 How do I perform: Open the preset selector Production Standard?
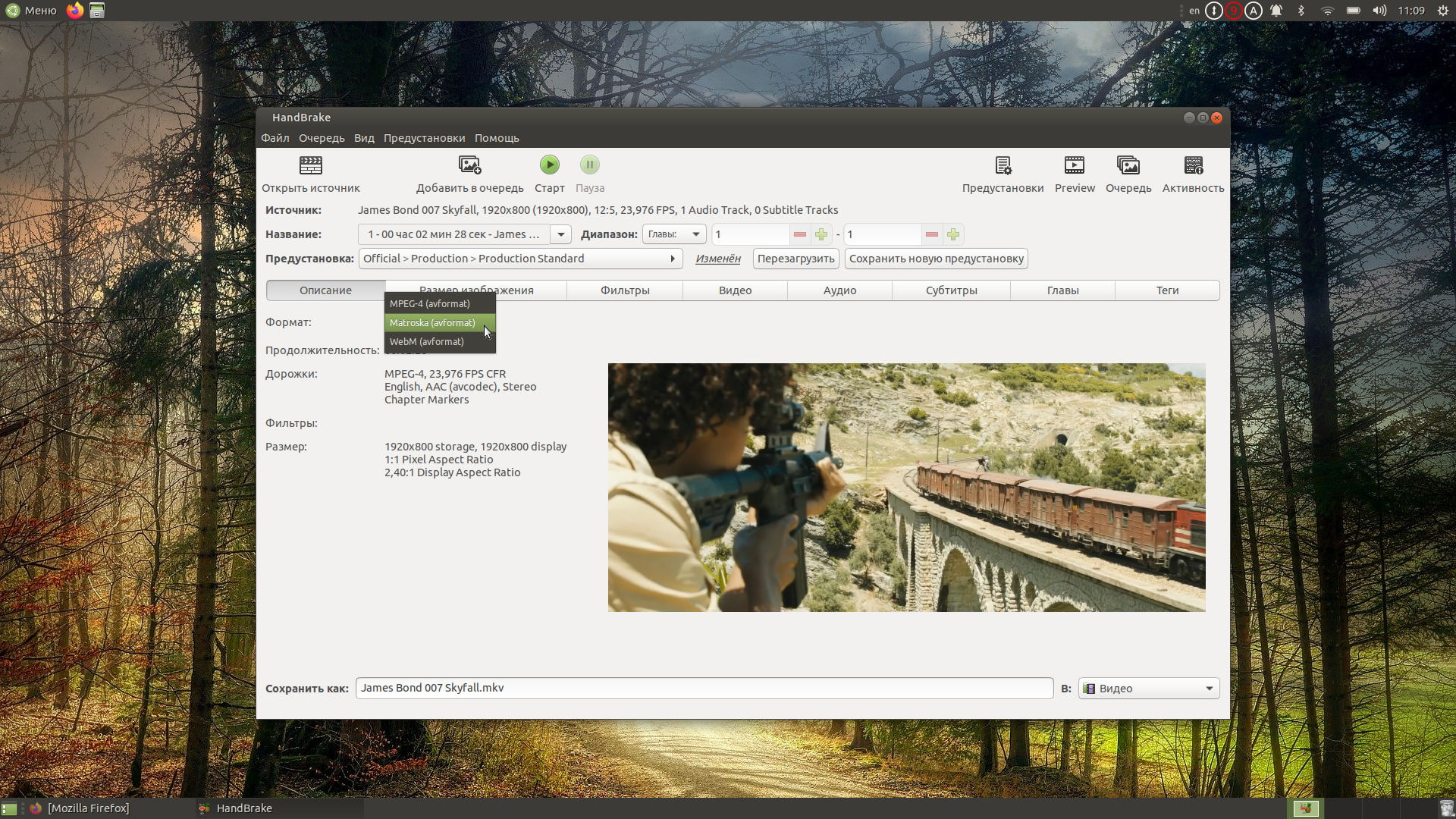[x=520, y=259]
